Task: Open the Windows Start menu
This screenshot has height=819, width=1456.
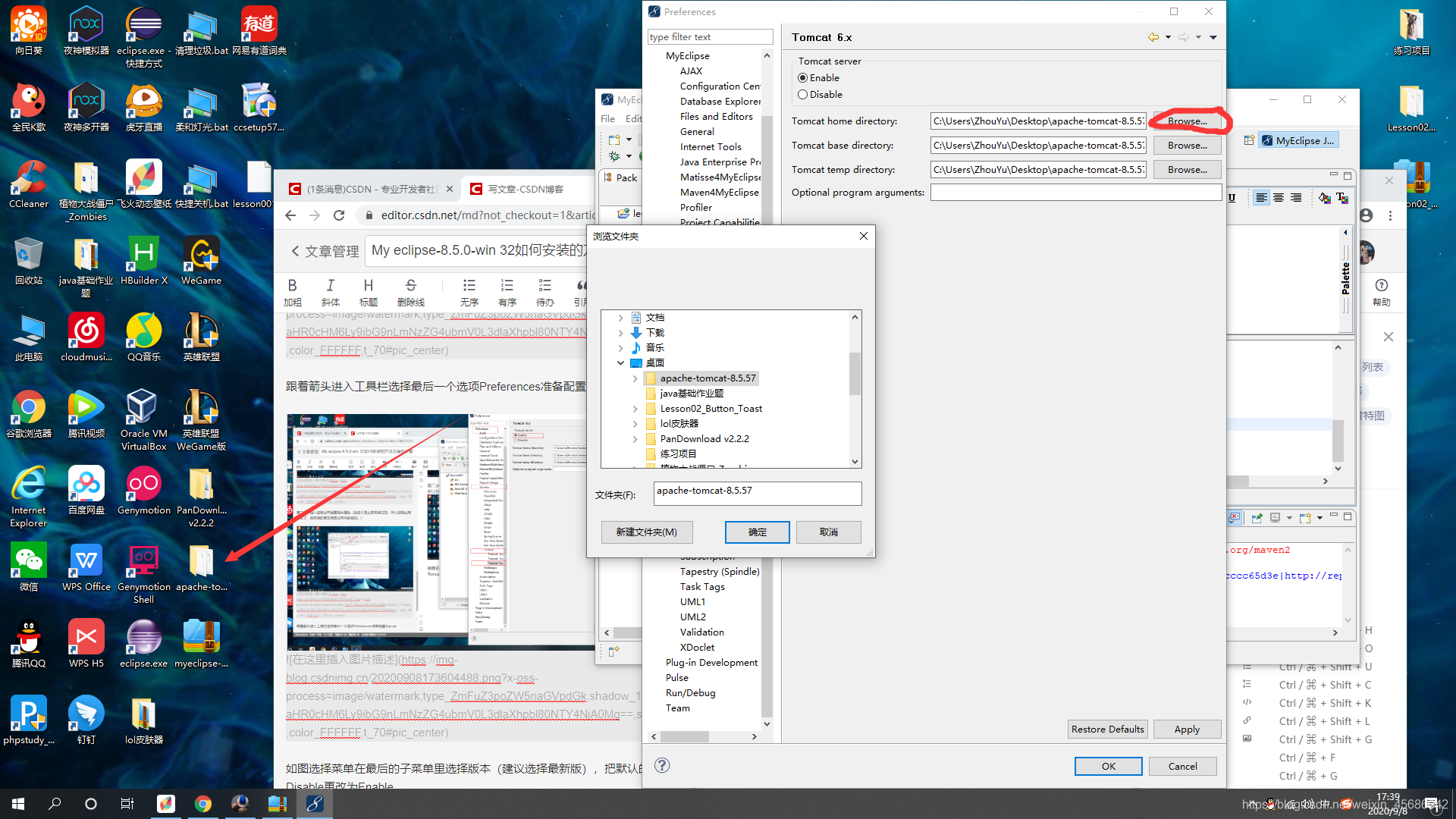Action: point(18,804)
